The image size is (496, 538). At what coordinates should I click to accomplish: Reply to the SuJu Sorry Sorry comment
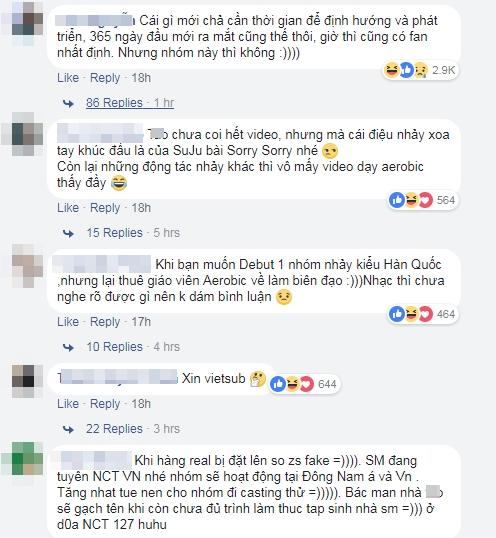click(105, 208)
